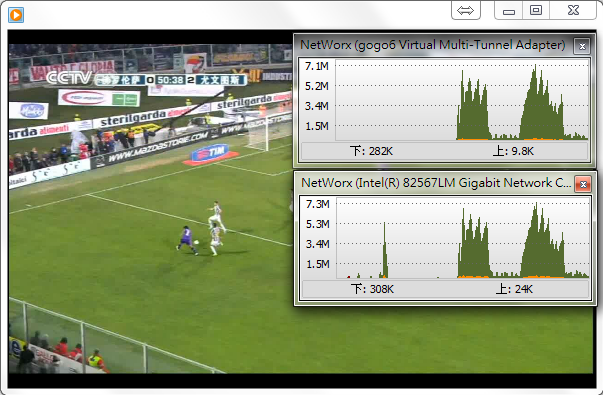
Task: Click the 5.3M axis label
Action: (x=318, y=224)
